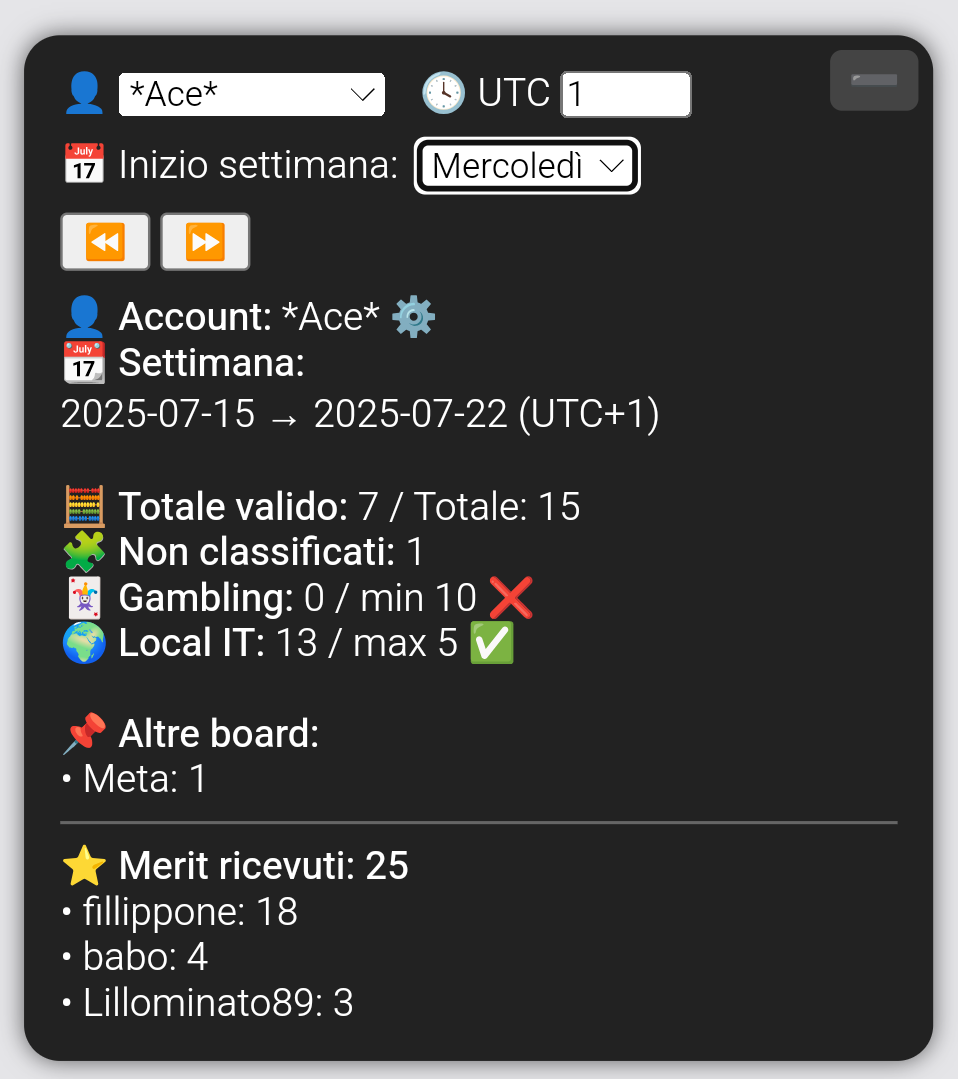Click the user silhouette icon by dropdown
958x1079 pixels.
click(x=84, y=93)
